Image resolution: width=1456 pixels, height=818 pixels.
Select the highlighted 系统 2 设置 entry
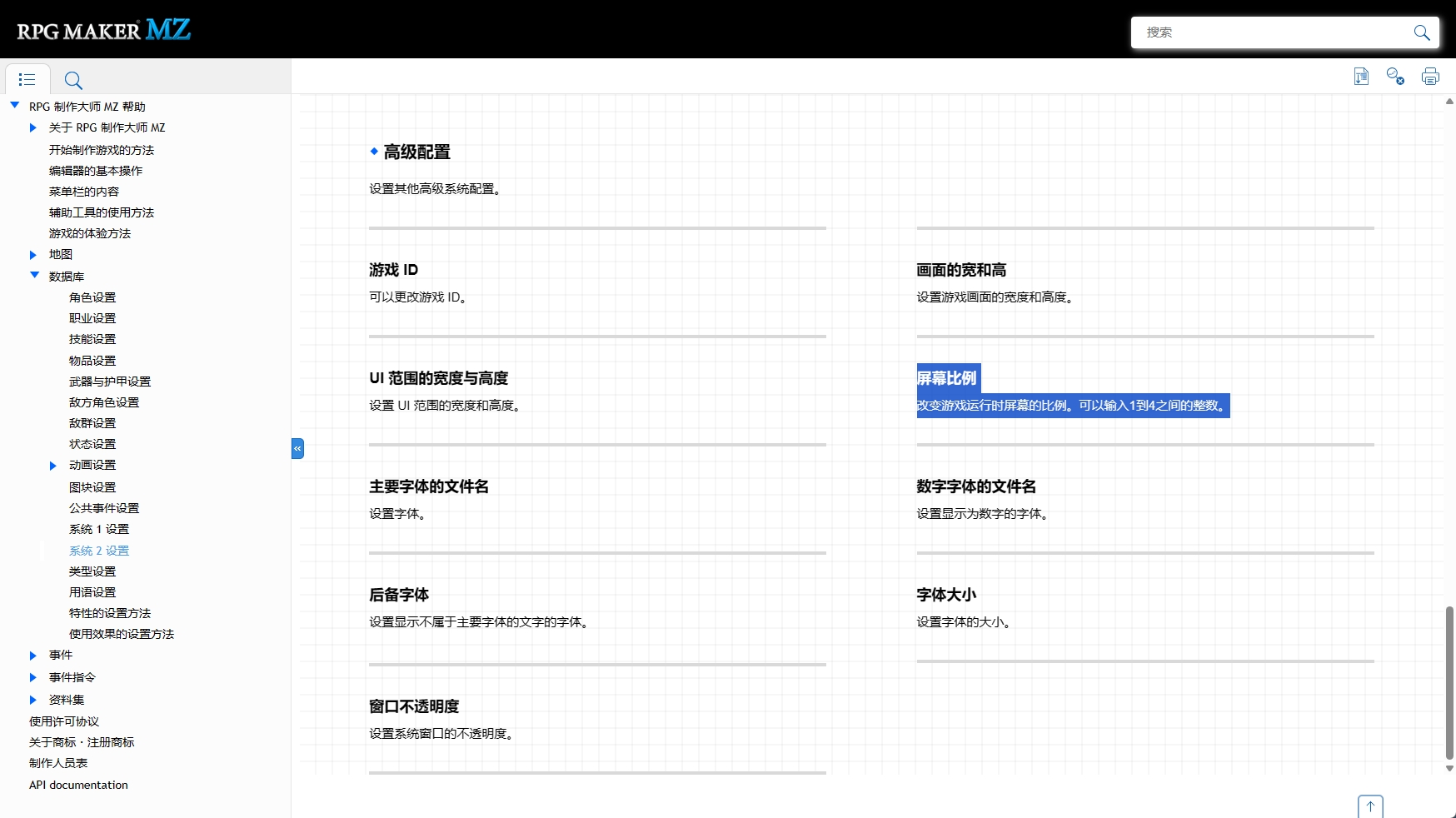click(99, 551)
